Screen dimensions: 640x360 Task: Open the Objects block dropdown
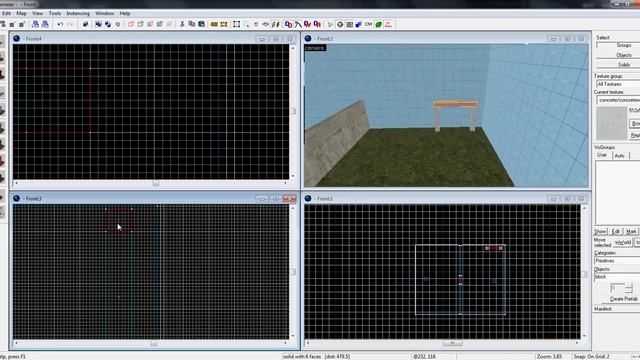[x=617, y=276]
